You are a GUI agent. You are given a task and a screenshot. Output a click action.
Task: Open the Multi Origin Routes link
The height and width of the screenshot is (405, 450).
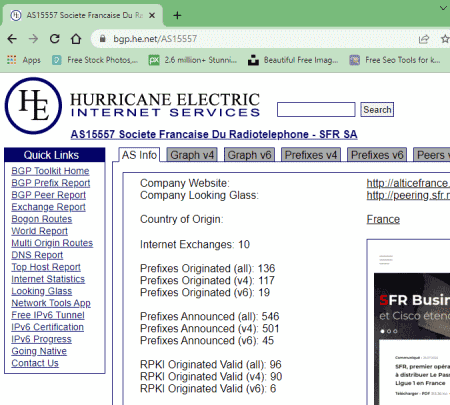click(52, 243)
